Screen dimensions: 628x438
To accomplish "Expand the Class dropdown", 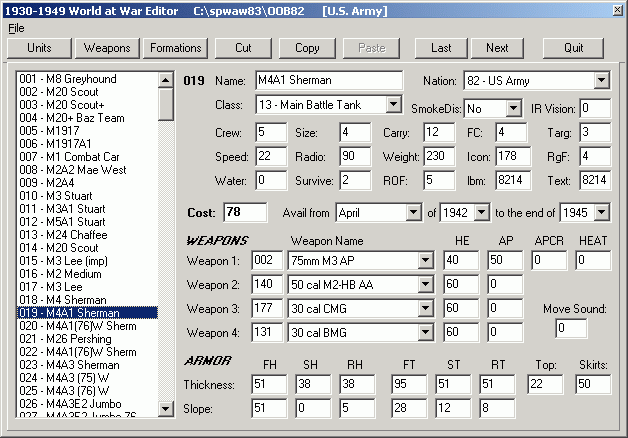I will coord(394,104).
